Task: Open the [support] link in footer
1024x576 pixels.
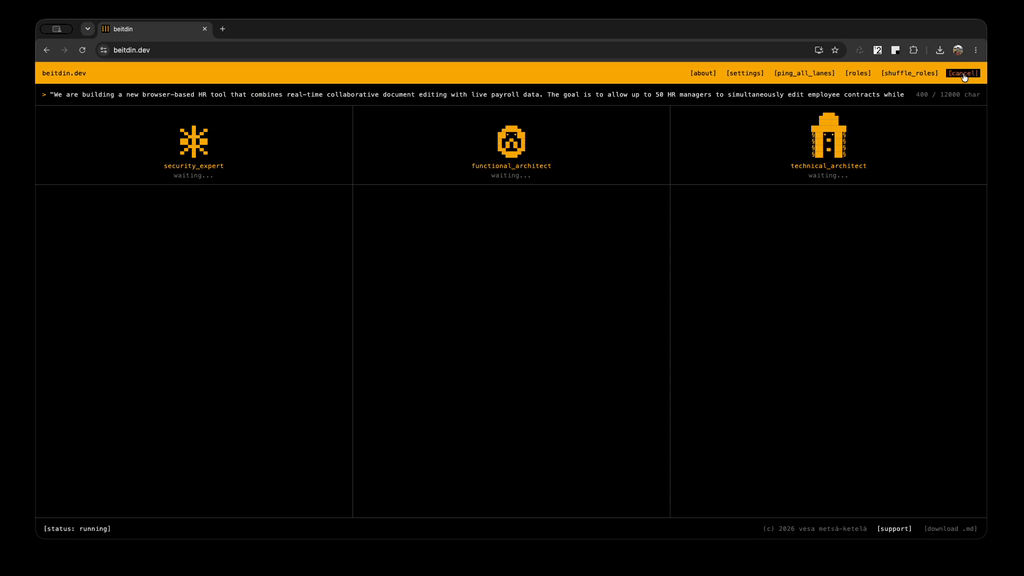Action: pos(895,529)
